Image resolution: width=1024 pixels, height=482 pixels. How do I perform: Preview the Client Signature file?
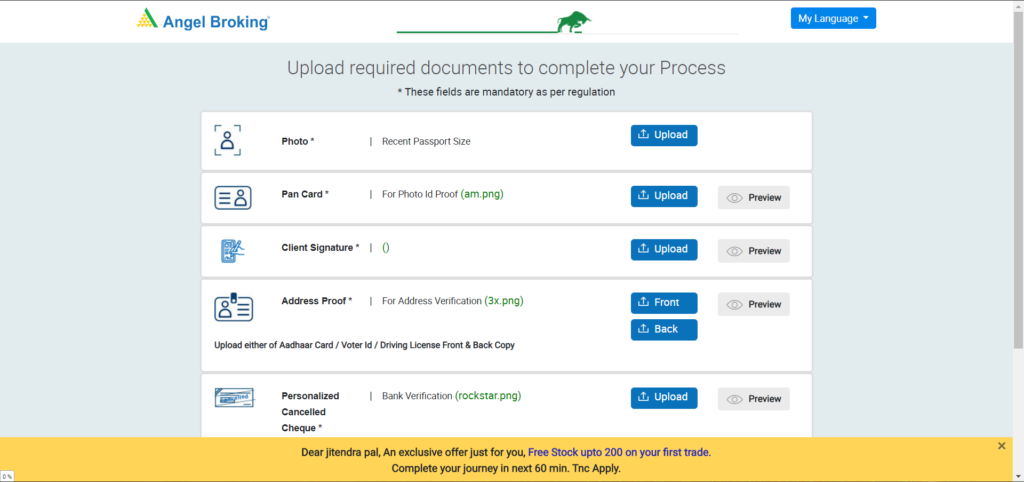pyautogui.click(x=754, y=250)
